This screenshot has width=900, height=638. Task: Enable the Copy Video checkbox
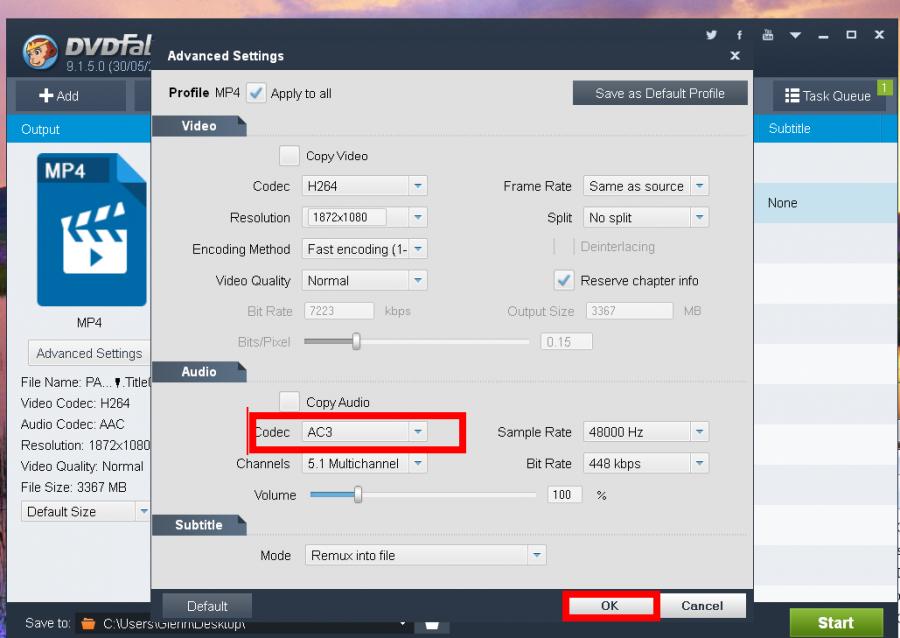[289, 156]
